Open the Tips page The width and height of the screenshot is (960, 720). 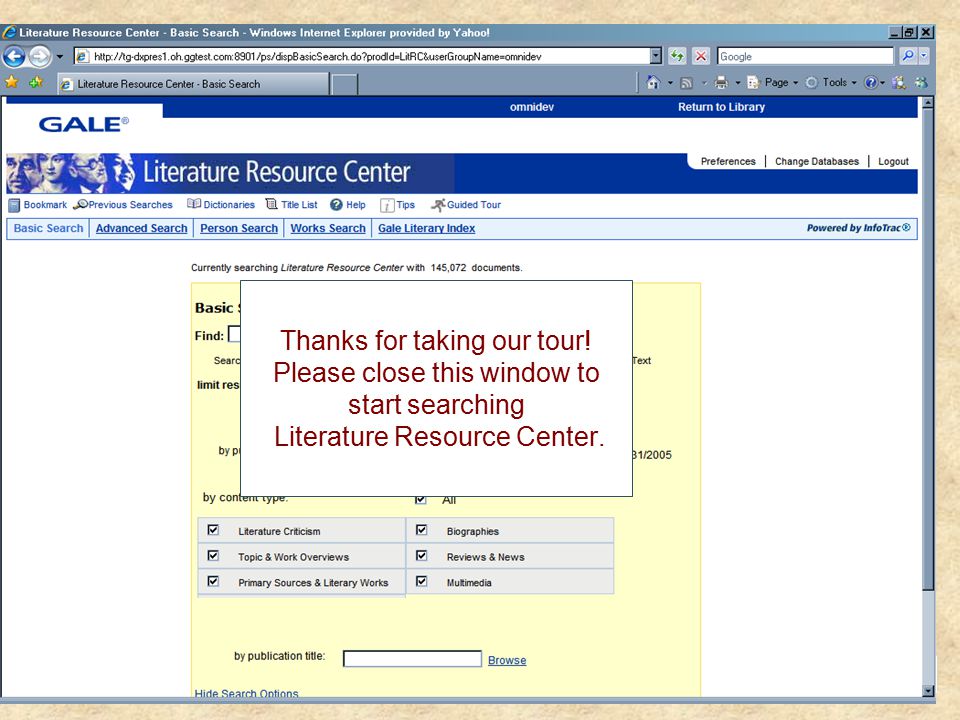pyautogui.click(x=397, y=205)
